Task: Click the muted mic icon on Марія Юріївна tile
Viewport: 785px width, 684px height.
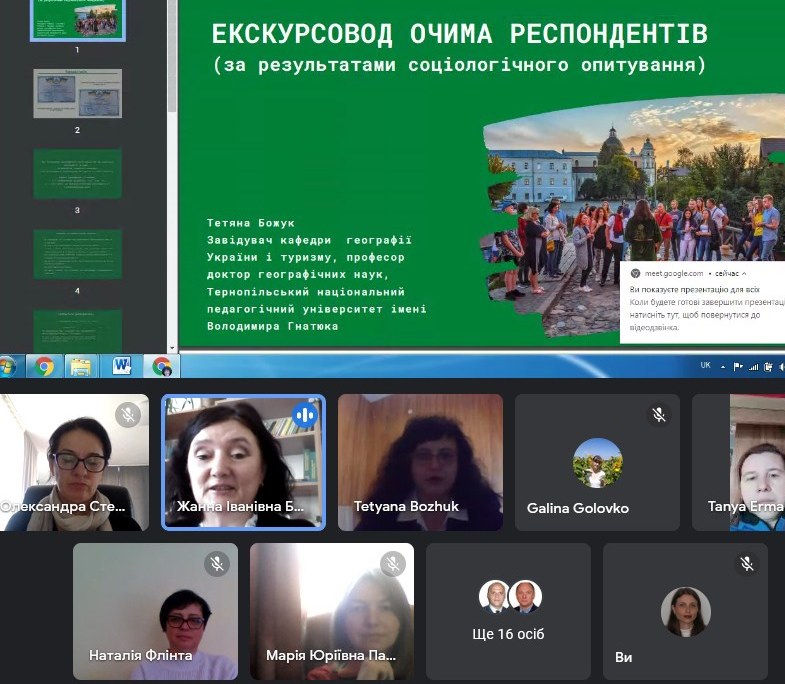Action: click(x=393, y=564)
